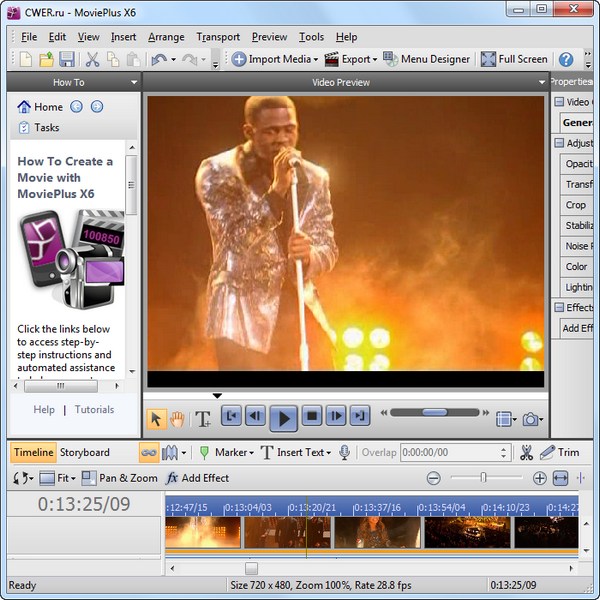Toggle the linking chain icon
The image size is (600, 600).
149,453
